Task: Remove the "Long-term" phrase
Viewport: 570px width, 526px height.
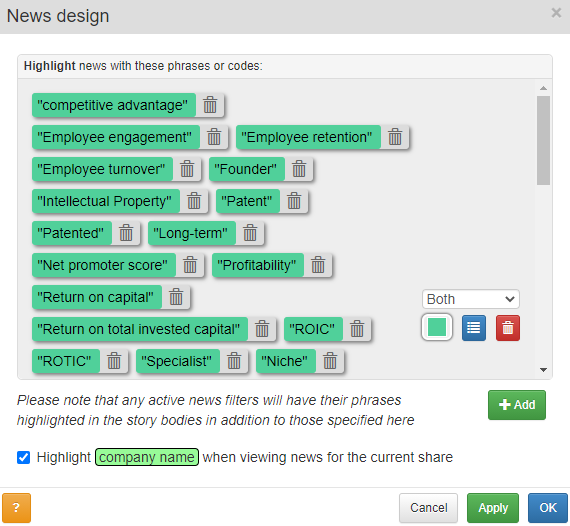Action: pos(250,233)
